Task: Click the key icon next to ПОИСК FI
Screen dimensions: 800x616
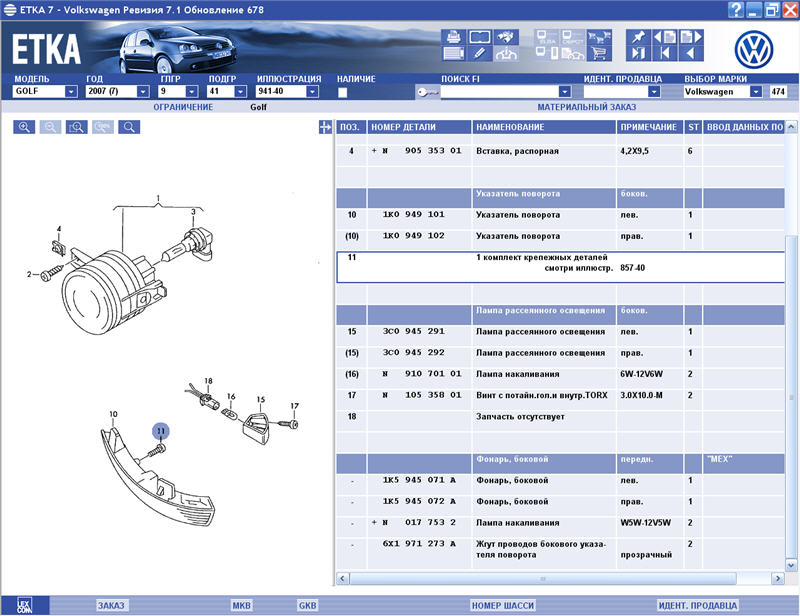Action: [x=427, y=92]
